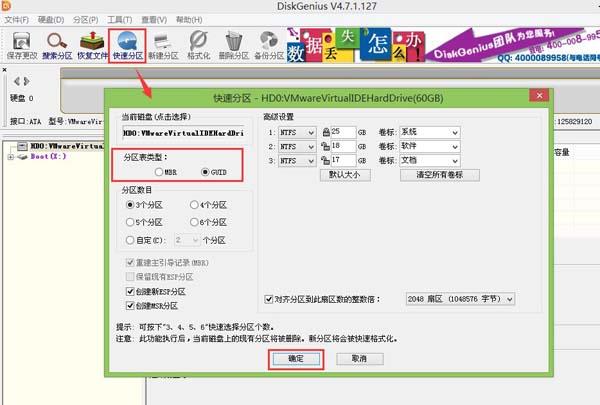Open the 工具(T) menu in the menu bar
Screen dimensions: 600x405
click(x=119, y=18)
